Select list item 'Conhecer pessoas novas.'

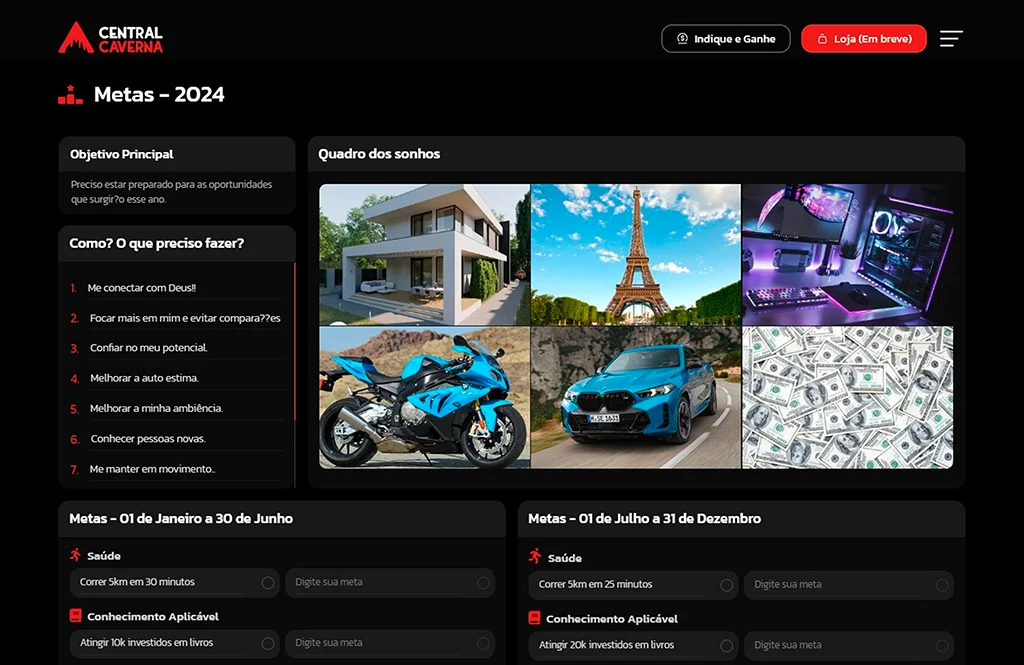pos(148,439)
